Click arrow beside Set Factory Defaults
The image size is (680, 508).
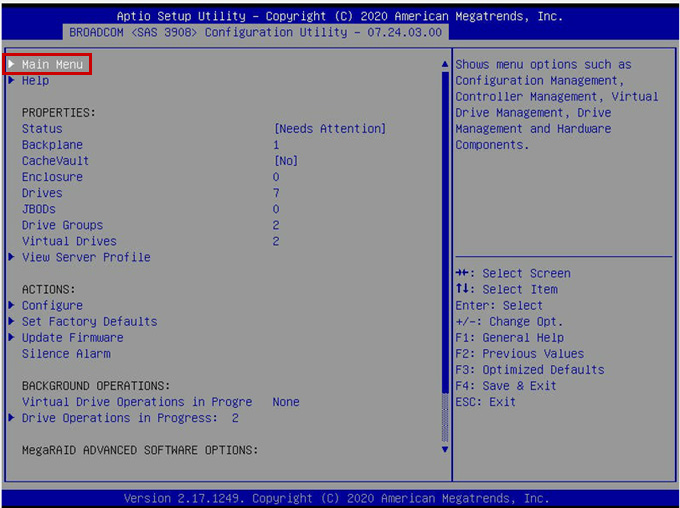coord(11,321)
